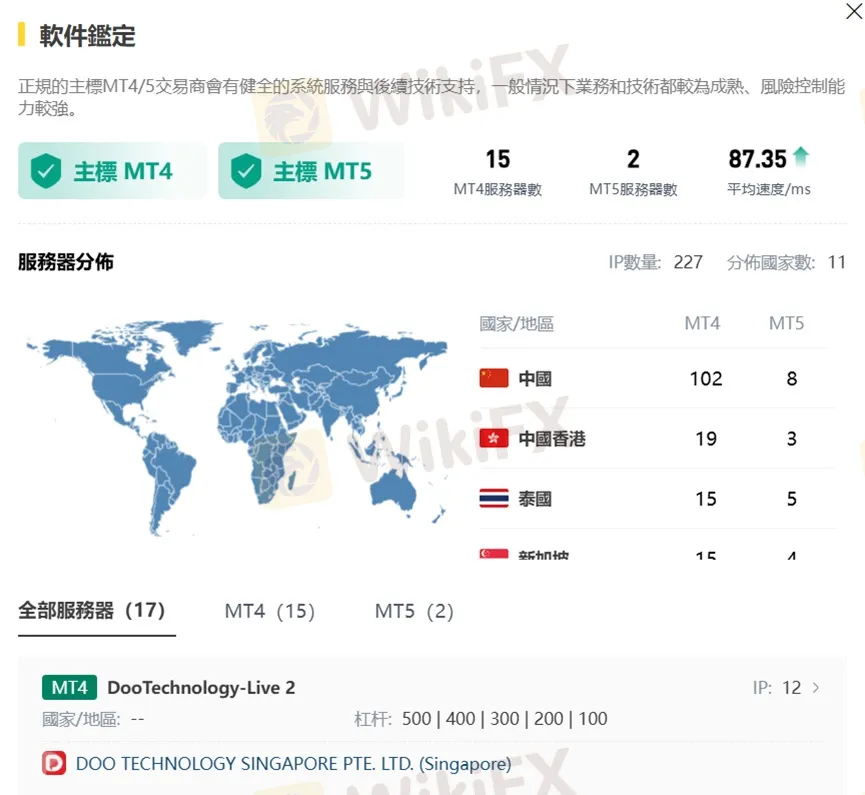Click the China flag icon

pos(494,378)
